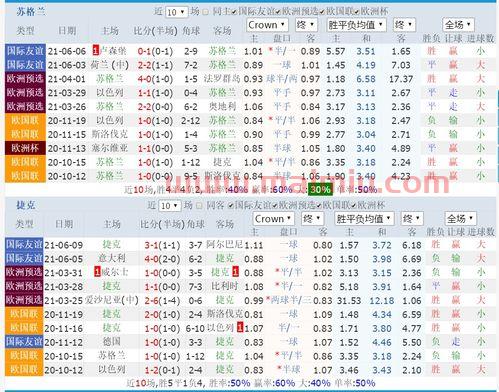Open 终 dropdown next to Crown in 捷克 section
Image resolution: width=499 pixels, height=392 pixels.
coord(312,219)
